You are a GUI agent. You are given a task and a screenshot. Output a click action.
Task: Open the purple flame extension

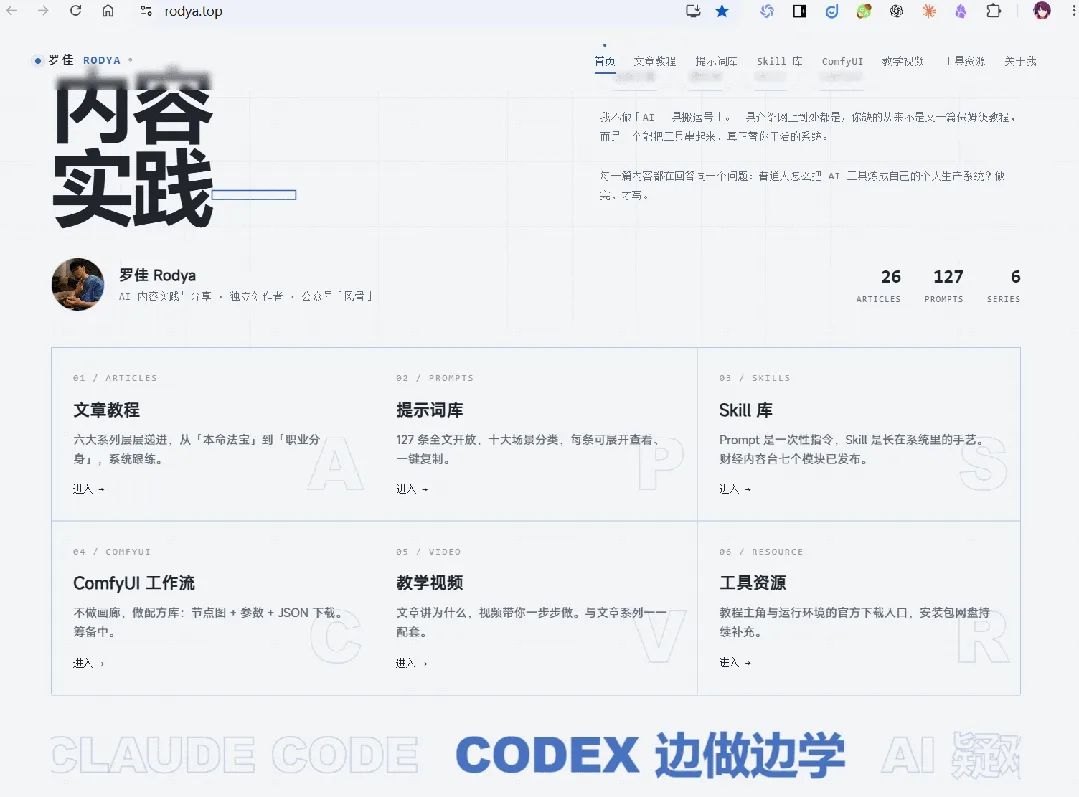961,11
